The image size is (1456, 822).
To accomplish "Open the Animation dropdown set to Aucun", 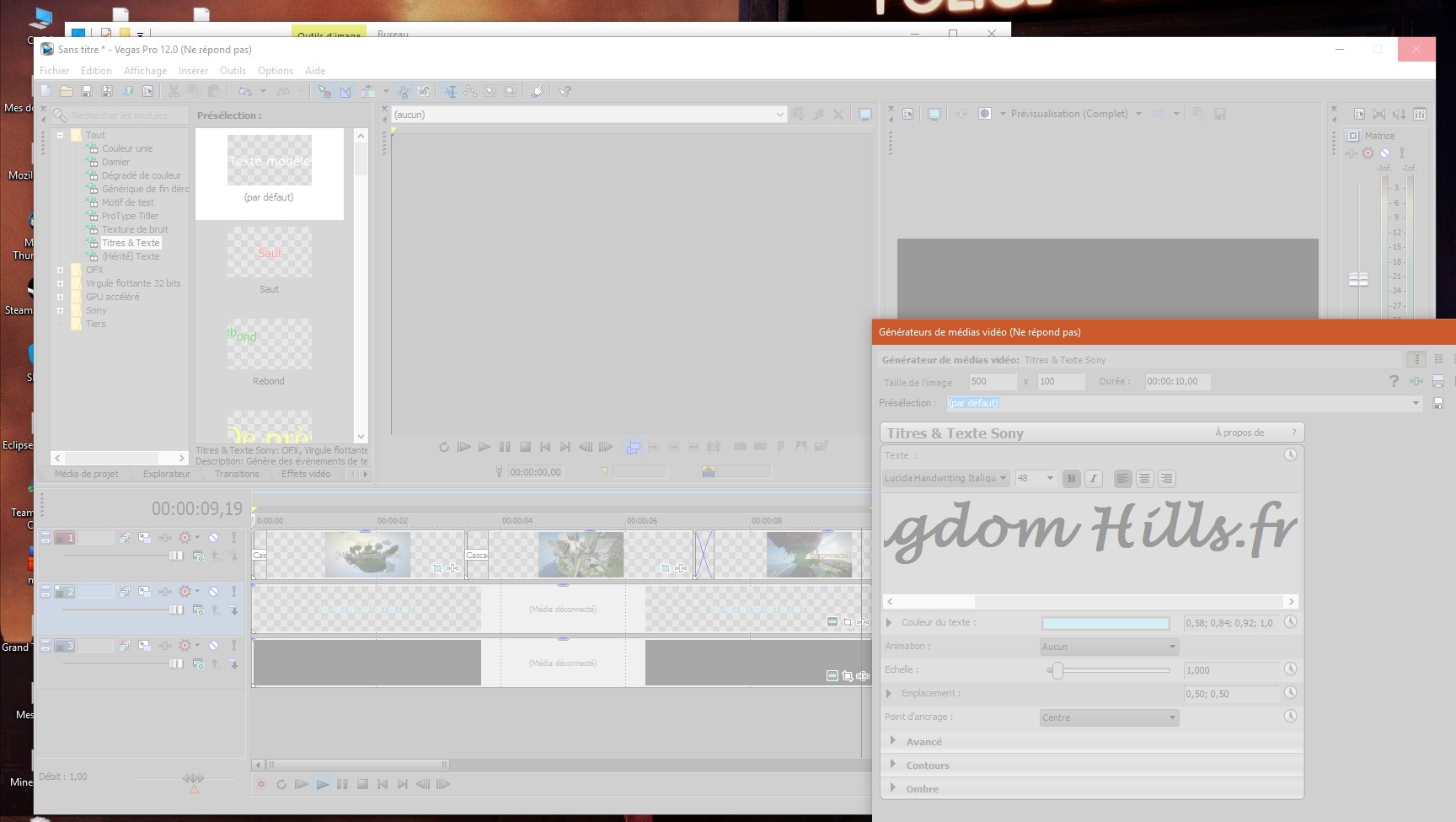I will [x=1109, y=647].
